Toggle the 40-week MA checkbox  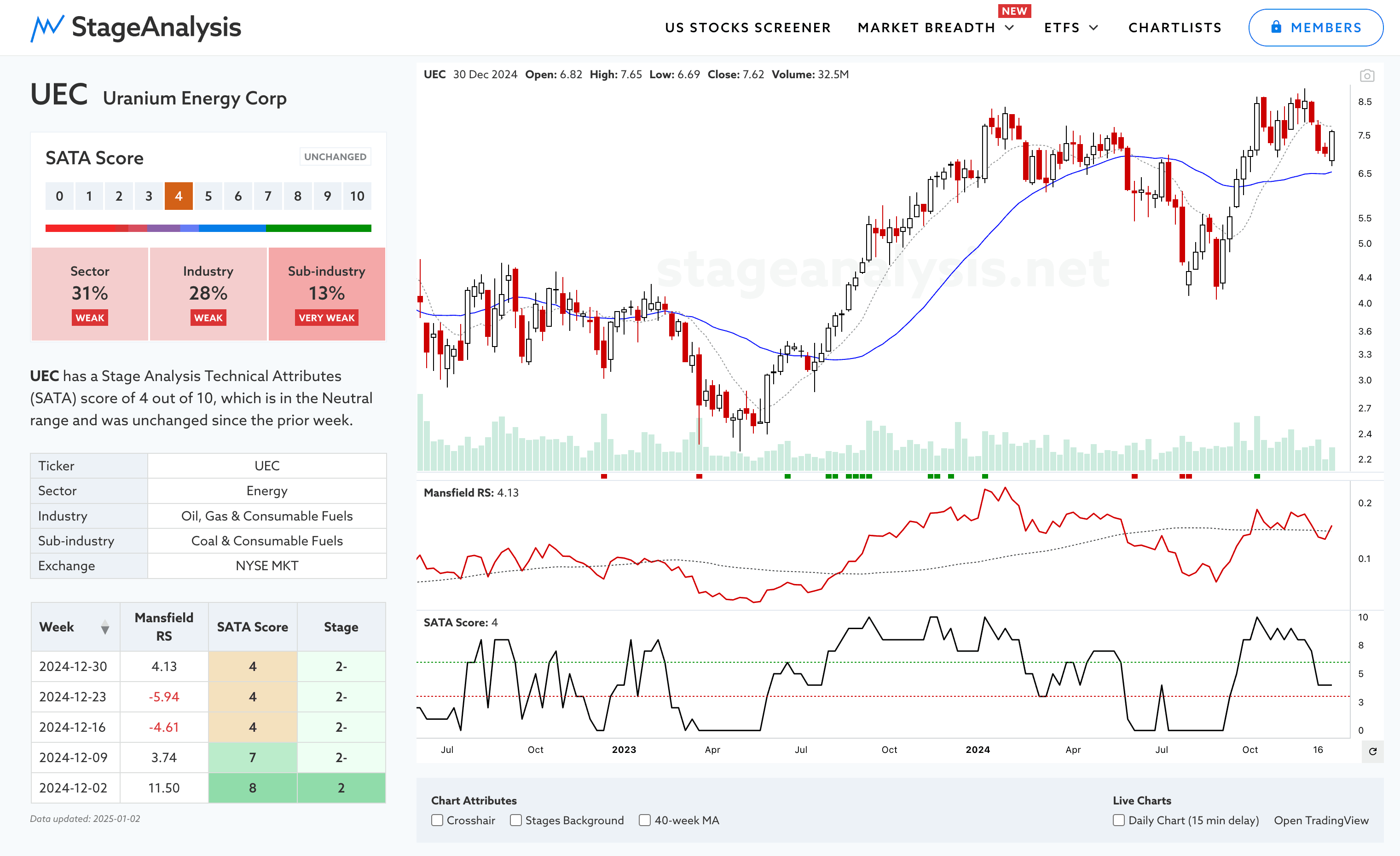coord(644,820)
